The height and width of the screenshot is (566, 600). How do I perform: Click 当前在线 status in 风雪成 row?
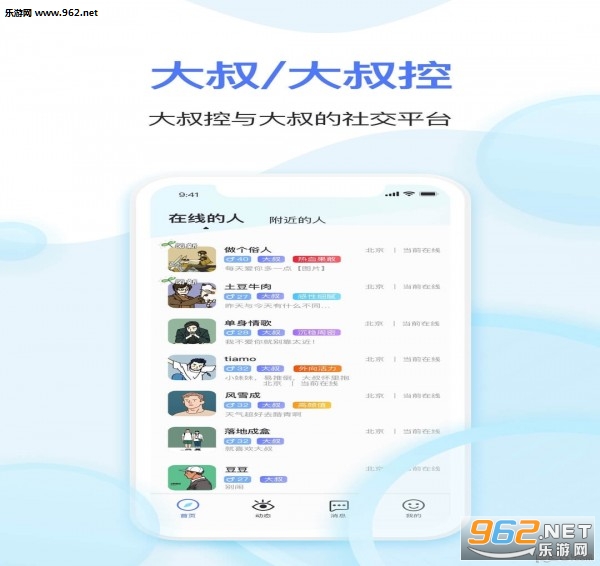coord(421,396)
